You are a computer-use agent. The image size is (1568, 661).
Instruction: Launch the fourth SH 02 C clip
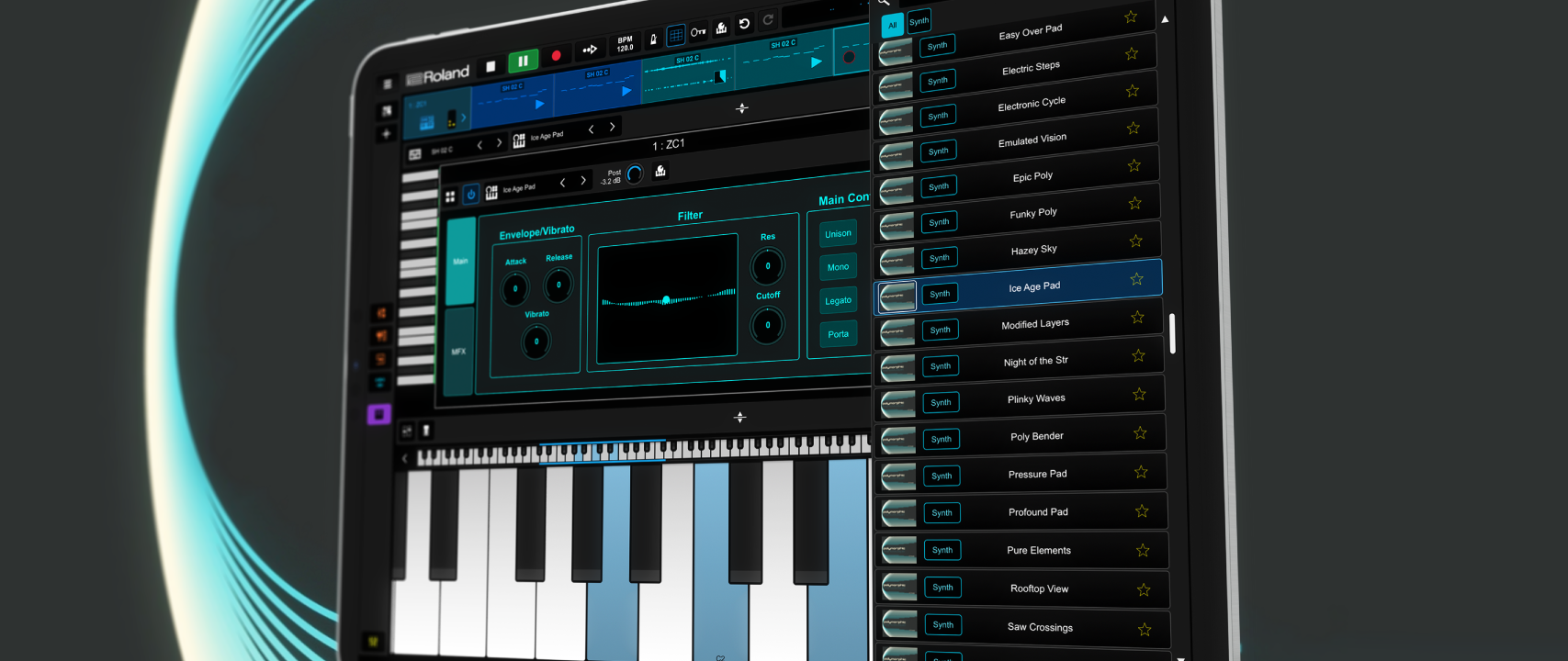tap(817, 62)
